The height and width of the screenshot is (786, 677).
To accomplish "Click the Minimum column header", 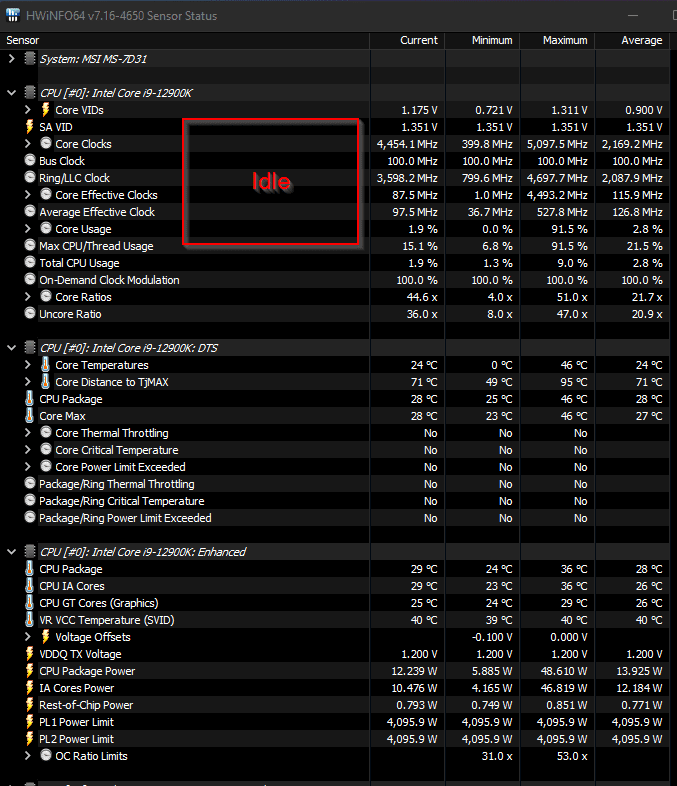I will (x=482, y=40).
